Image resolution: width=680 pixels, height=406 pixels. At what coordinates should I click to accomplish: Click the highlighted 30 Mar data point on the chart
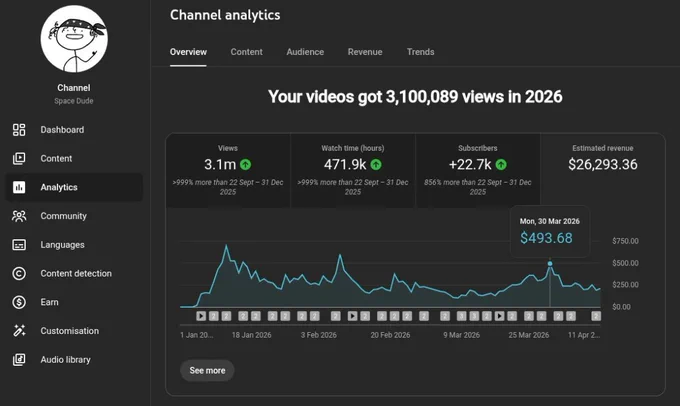click(550, 263)
